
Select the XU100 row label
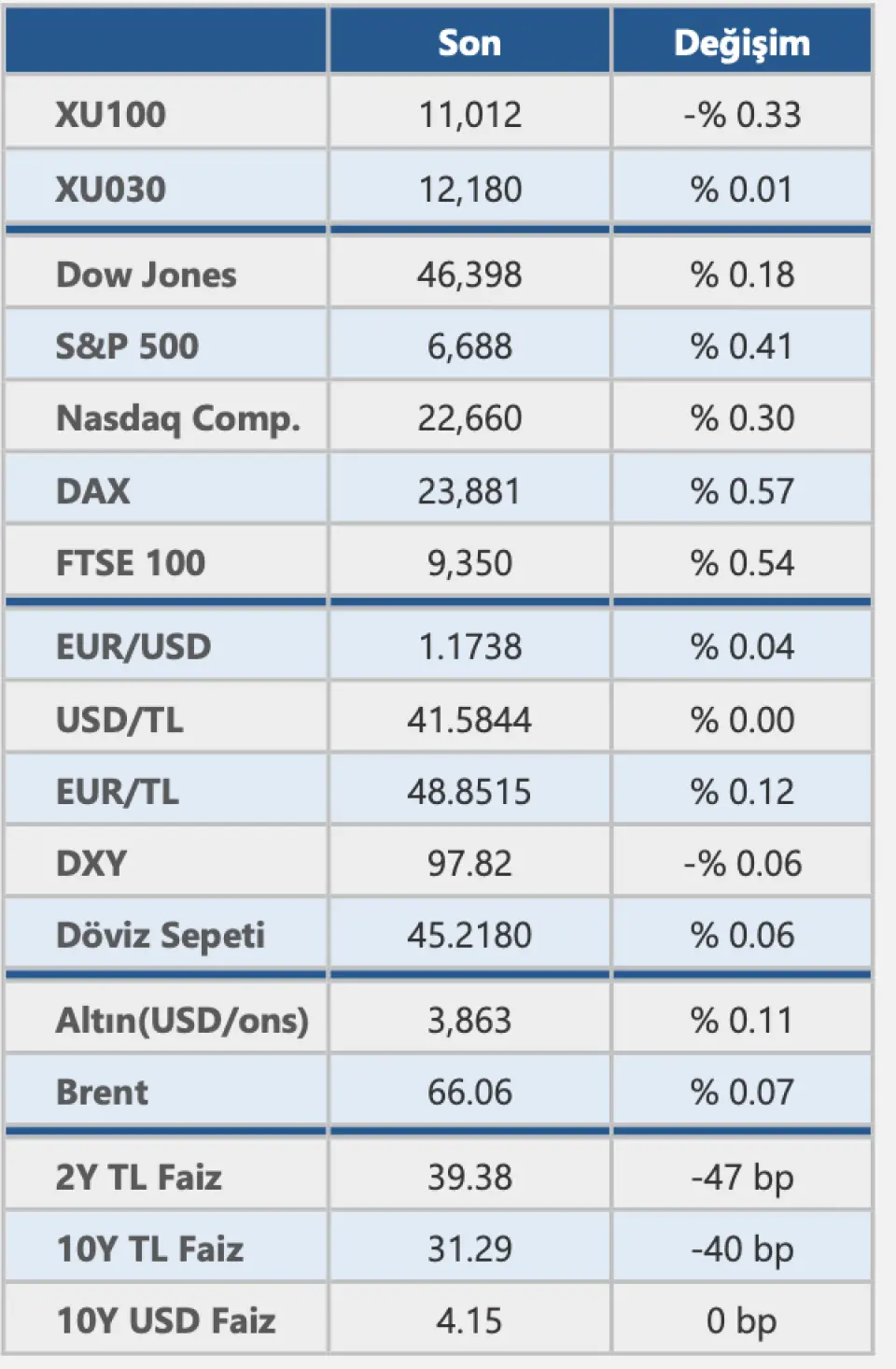click(111, 115)
